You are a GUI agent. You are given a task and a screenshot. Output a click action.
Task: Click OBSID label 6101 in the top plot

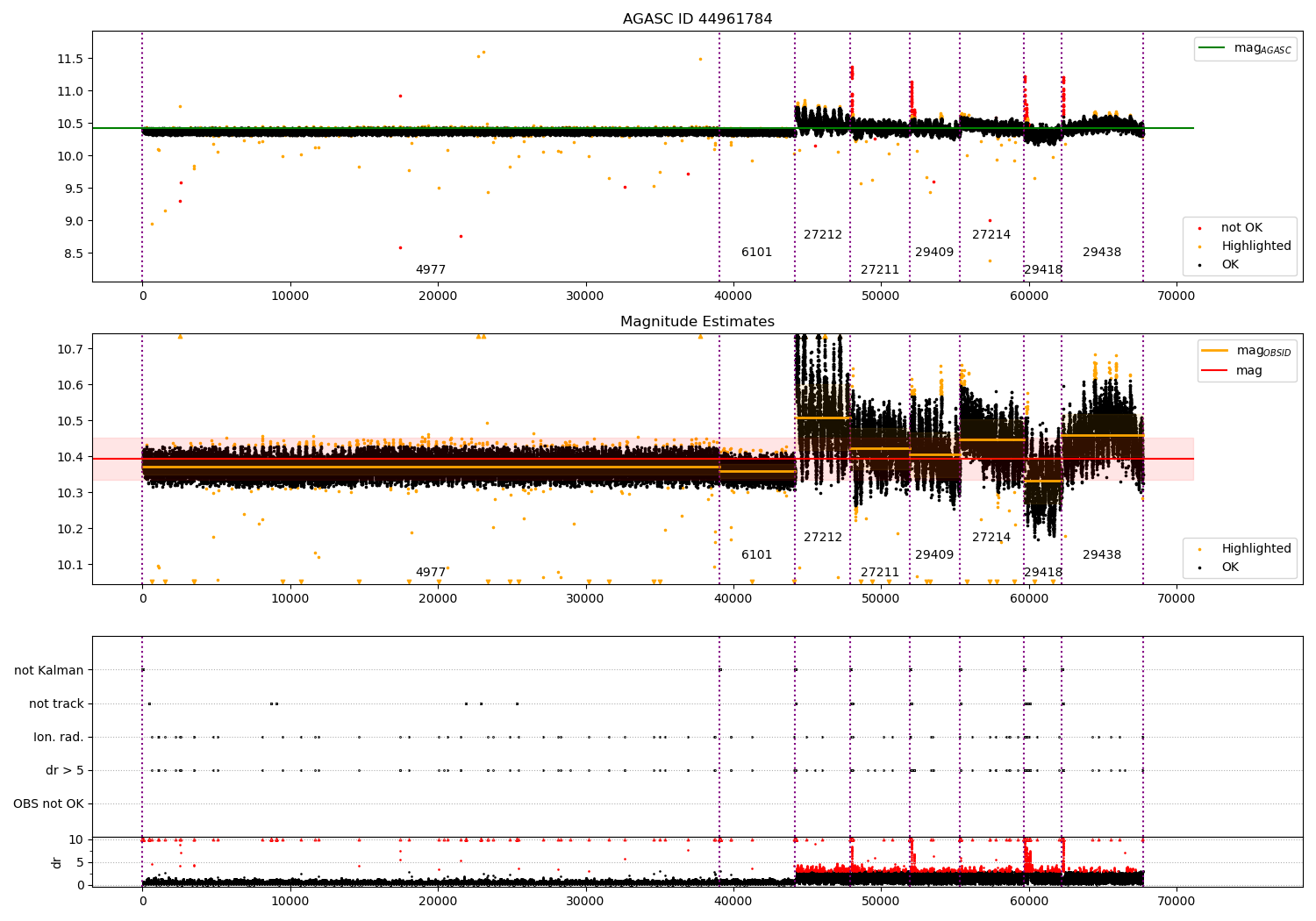pyautogui.click(x=757, y=253)
